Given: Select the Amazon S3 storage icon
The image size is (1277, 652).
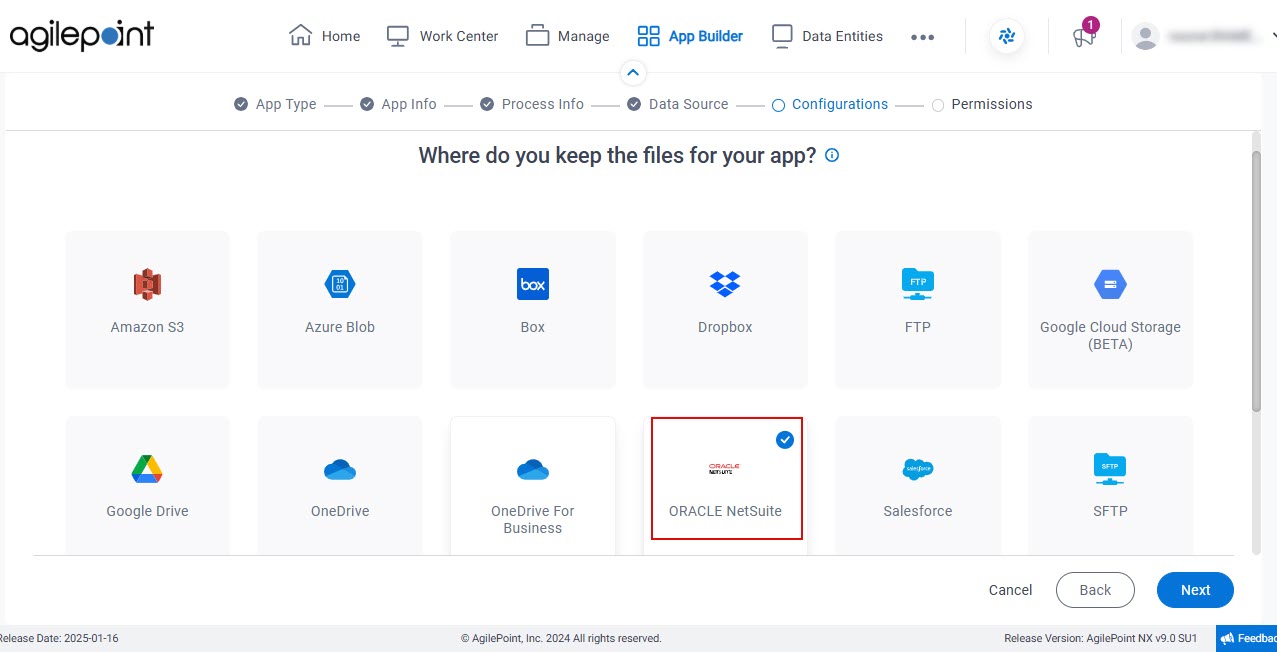Looking at the screenshot, I should (x=148, y=285).
